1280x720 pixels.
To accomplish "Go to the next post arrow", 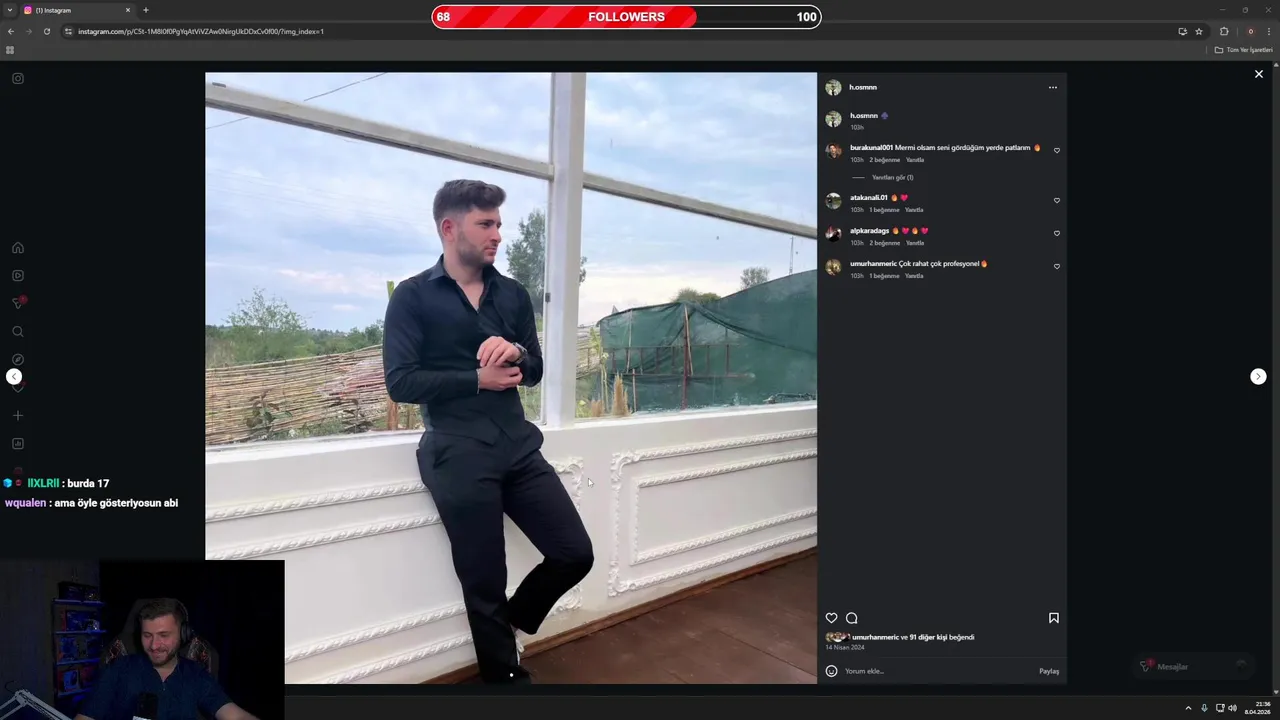I will coord(1258,376).
